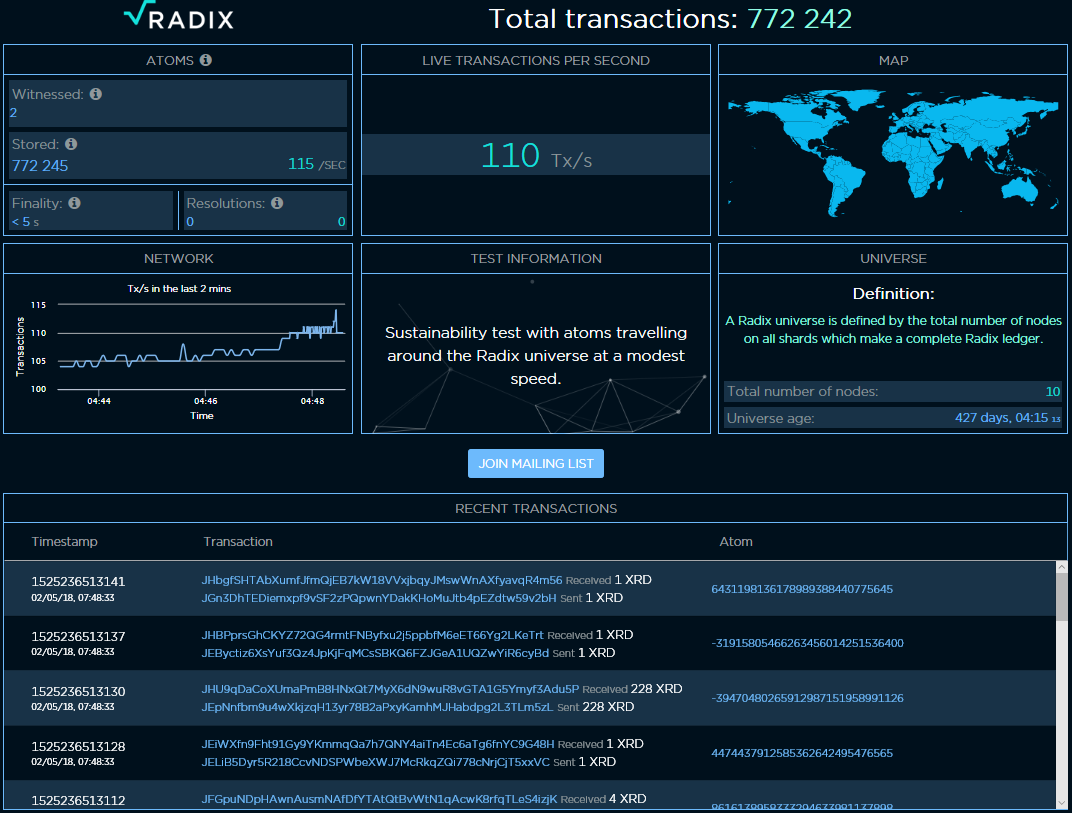Show info for the Witnessed metric
Viewport: 1072px width, 813px height.
(x=96, y=94)
